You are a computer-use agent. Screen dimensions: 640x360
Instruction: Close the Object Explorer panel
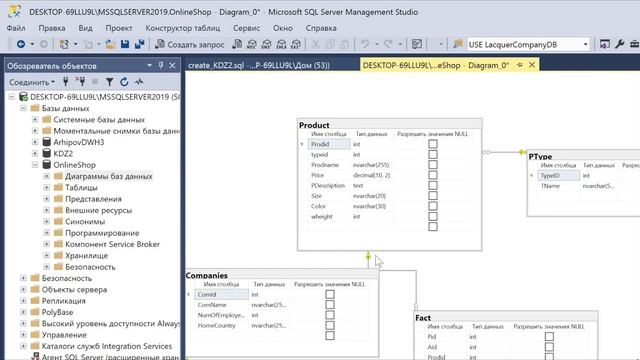[172, 65]
